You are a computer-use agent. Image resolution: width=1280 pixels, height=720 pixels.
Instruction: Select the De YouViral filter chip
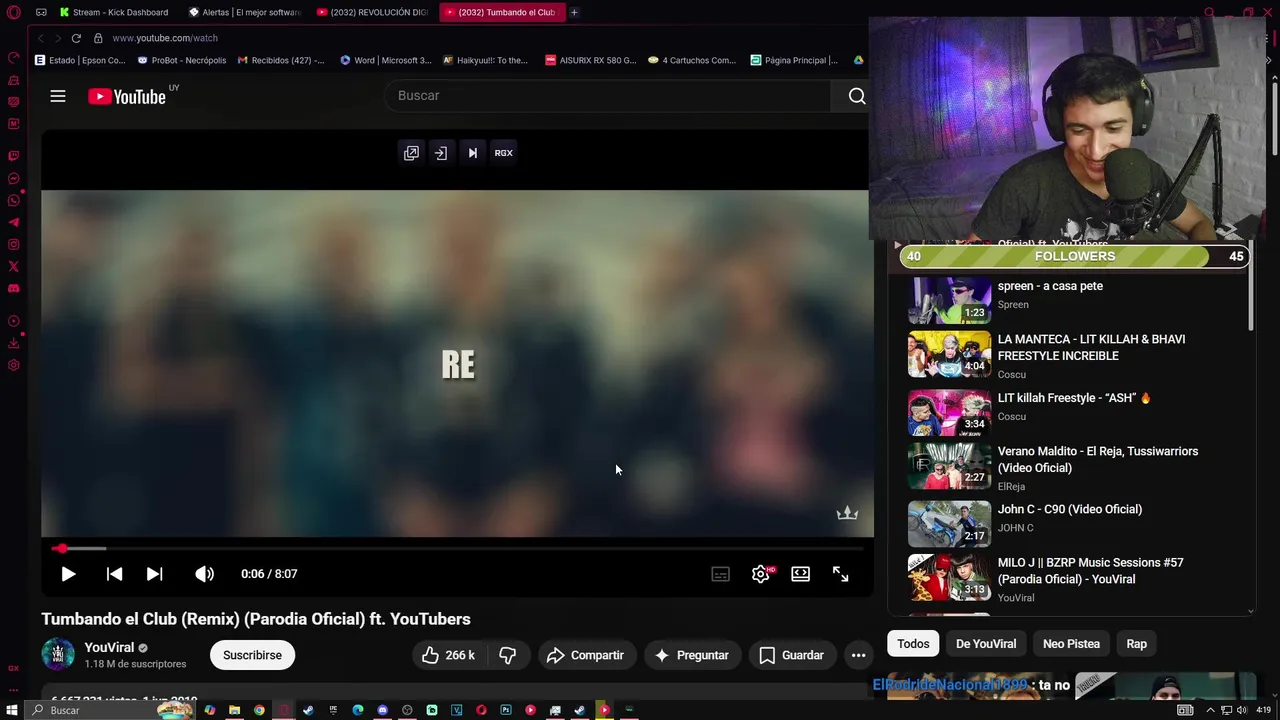[986, 644]
